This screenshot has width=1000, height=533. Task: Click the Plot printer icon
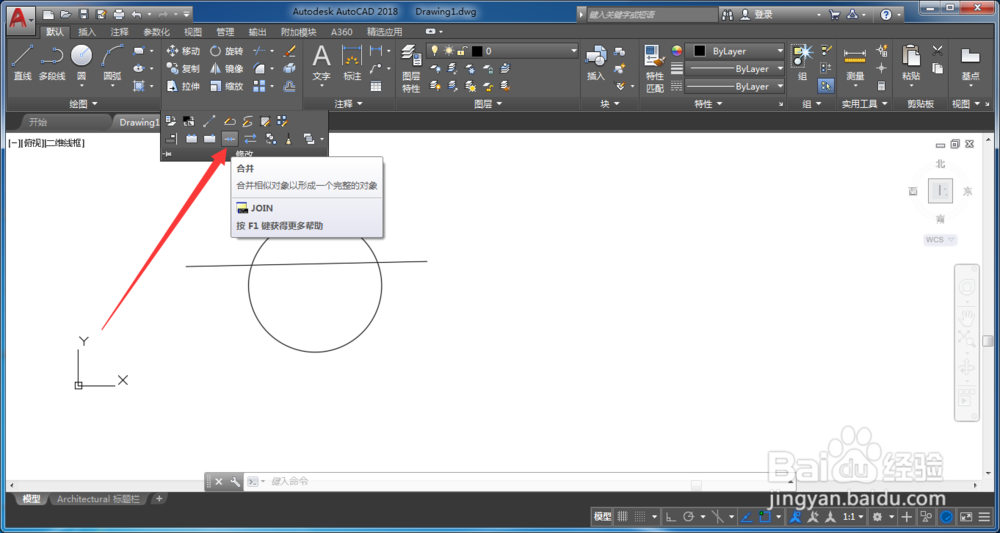point(119,13)
